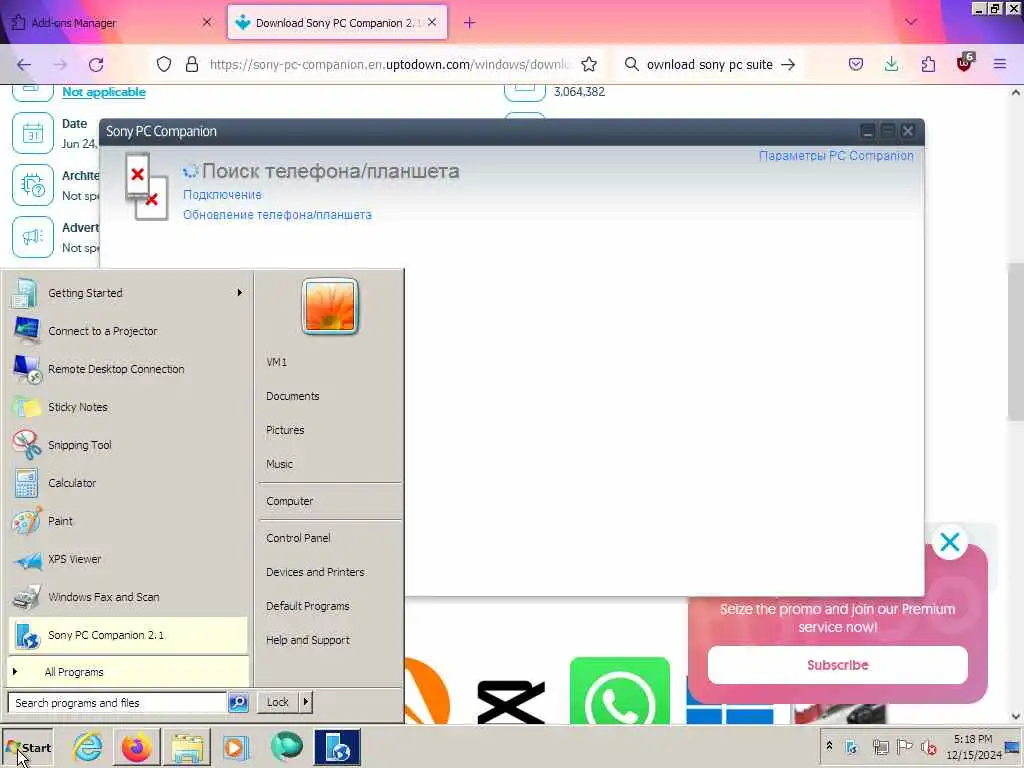The height and width of the screenshot is (768, 1024).
Task: Click the Subscribe button
Action: coord(837,665)
